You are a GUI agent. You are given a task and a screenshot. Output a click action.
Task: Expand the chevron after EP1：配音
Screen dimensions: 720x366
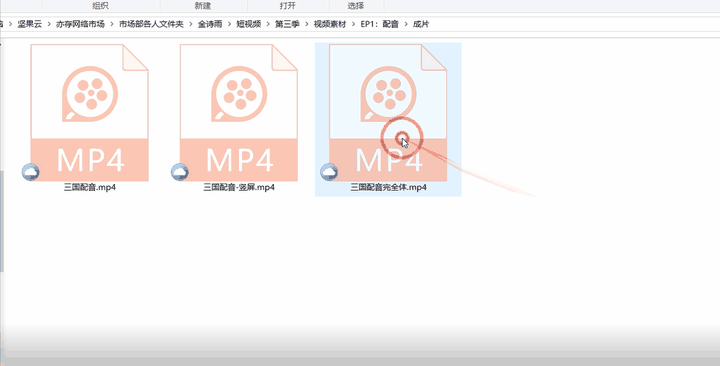[406, 24]
